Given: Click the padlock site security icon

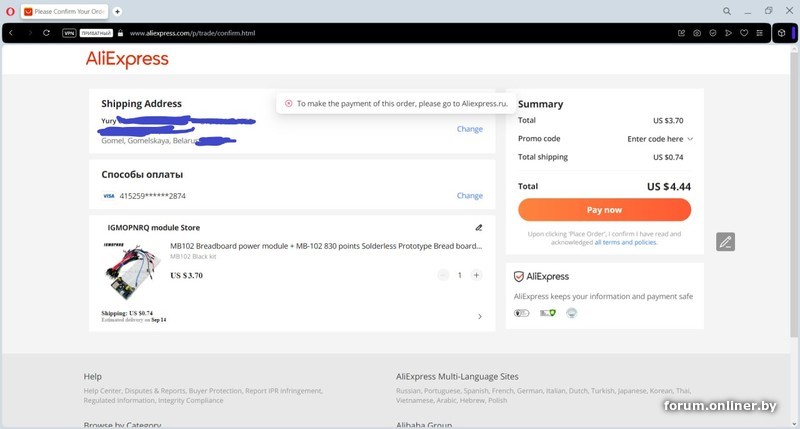Looking at the screenshot, I should click(120, 33).
